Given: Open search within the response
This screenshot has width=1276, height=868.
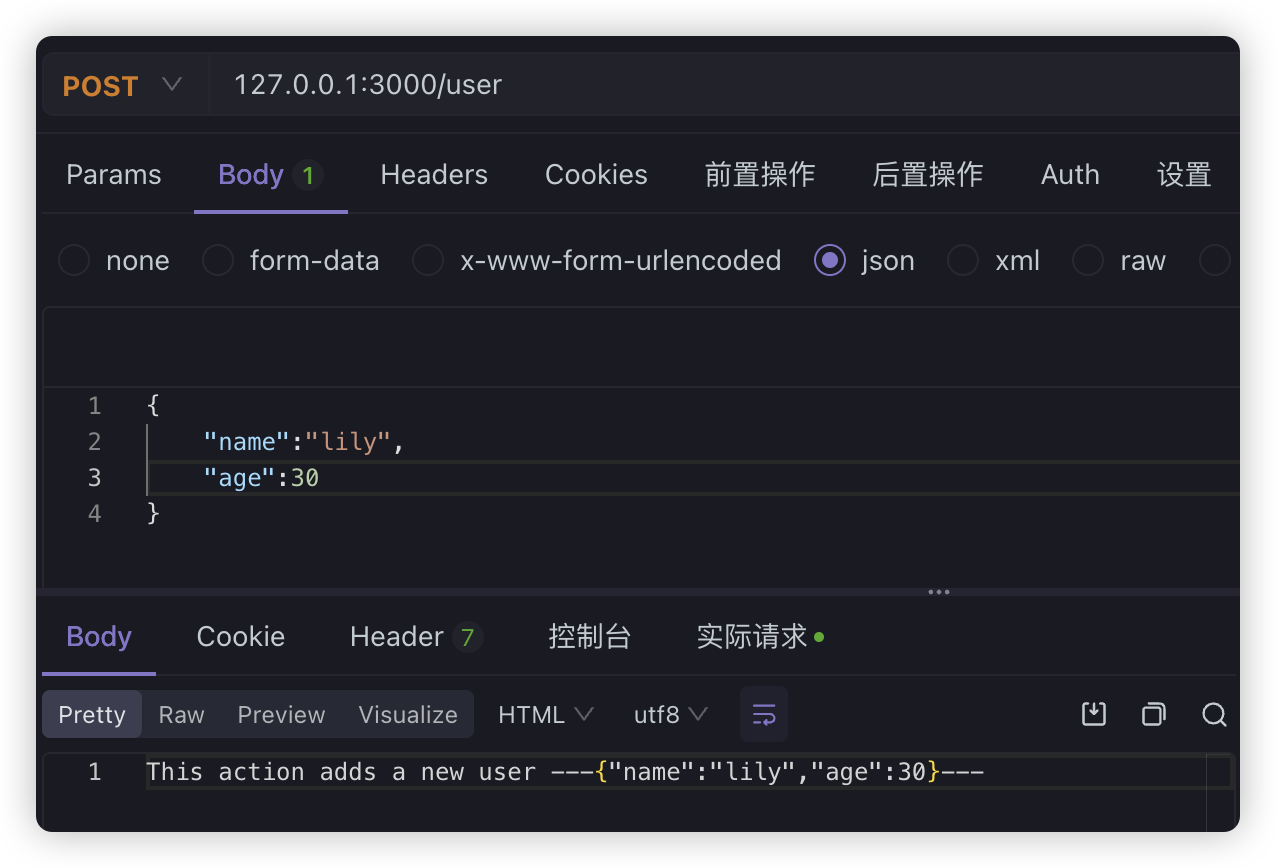Looking at the screenshot, I should [1214, 714].
